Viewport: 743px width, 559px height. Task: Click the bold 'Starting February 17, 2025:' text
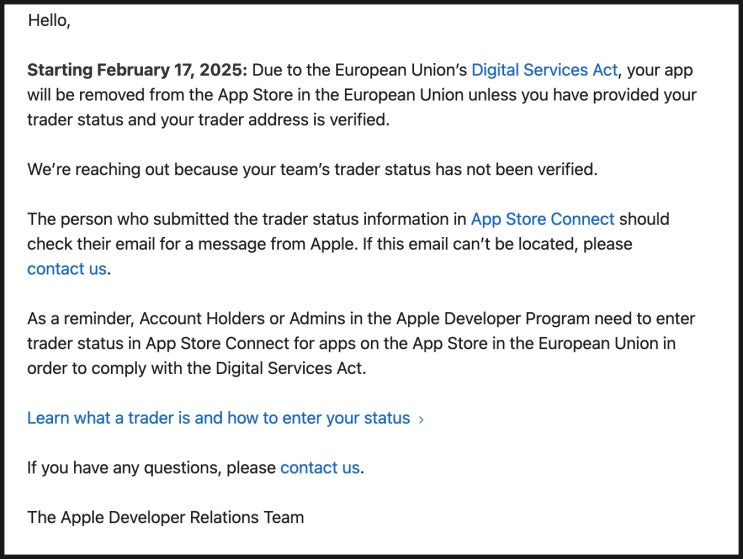[136, 70]
